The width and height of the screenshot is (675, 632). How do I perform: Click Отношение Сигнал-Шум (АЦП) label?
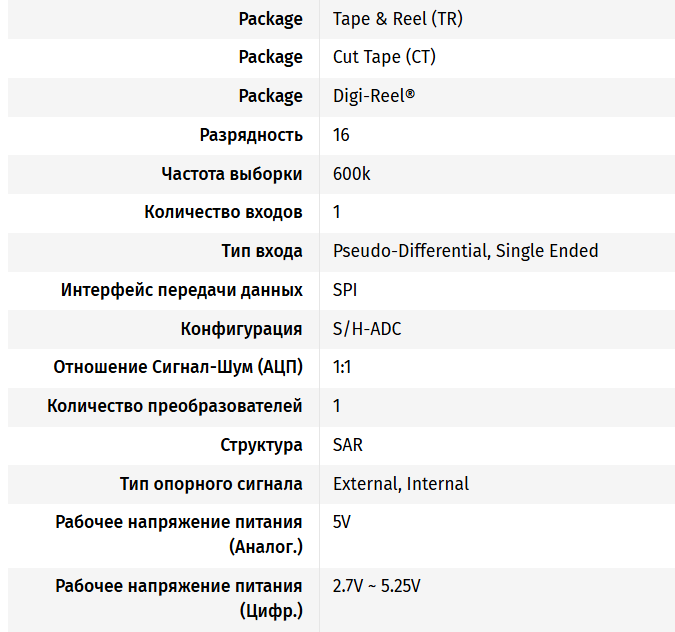178,367
